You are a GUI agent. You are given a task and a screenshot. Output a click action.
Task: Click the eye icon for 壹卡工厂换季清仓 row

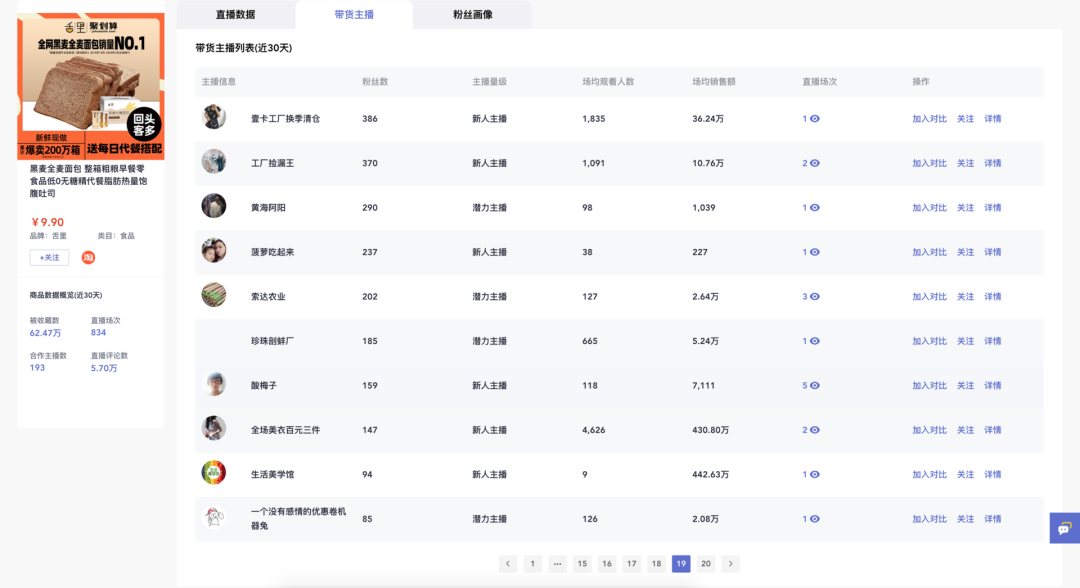click(x=815, y=118)
